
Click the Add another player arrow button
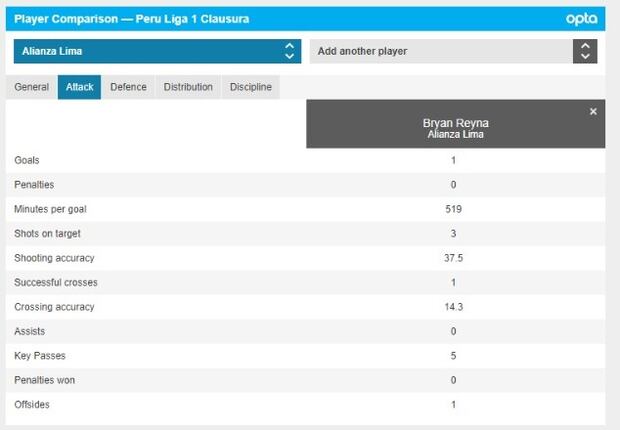pyautogui.click(x=585, y=51)
